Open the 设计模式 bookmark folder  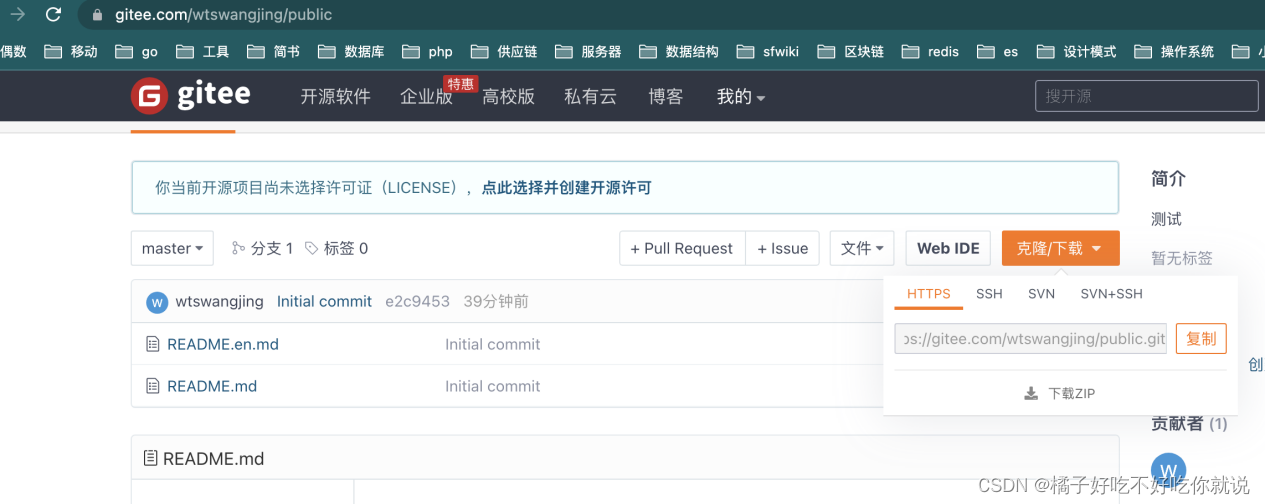pyautogui.click(x=1077, y=52)
